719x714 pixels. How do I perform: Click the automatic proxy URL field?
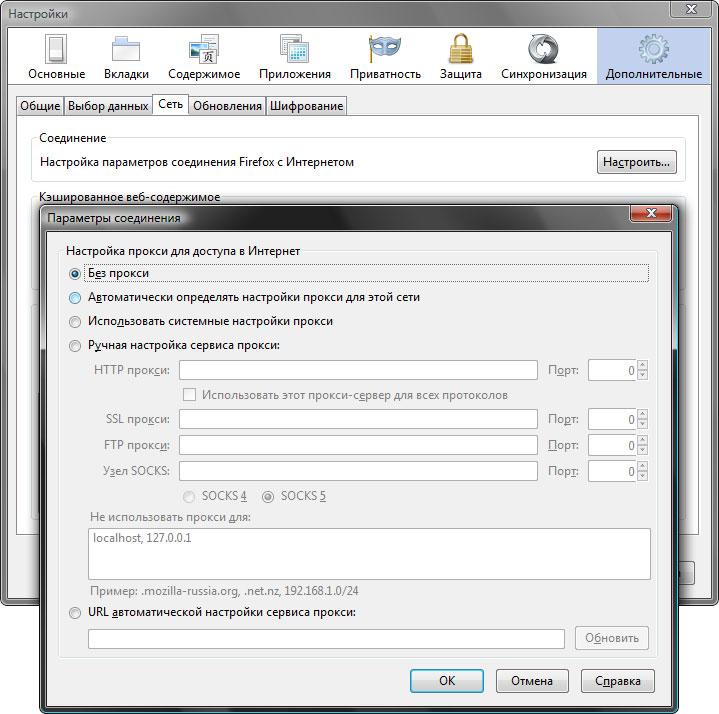pyautogui.click(x=326, y=639)
